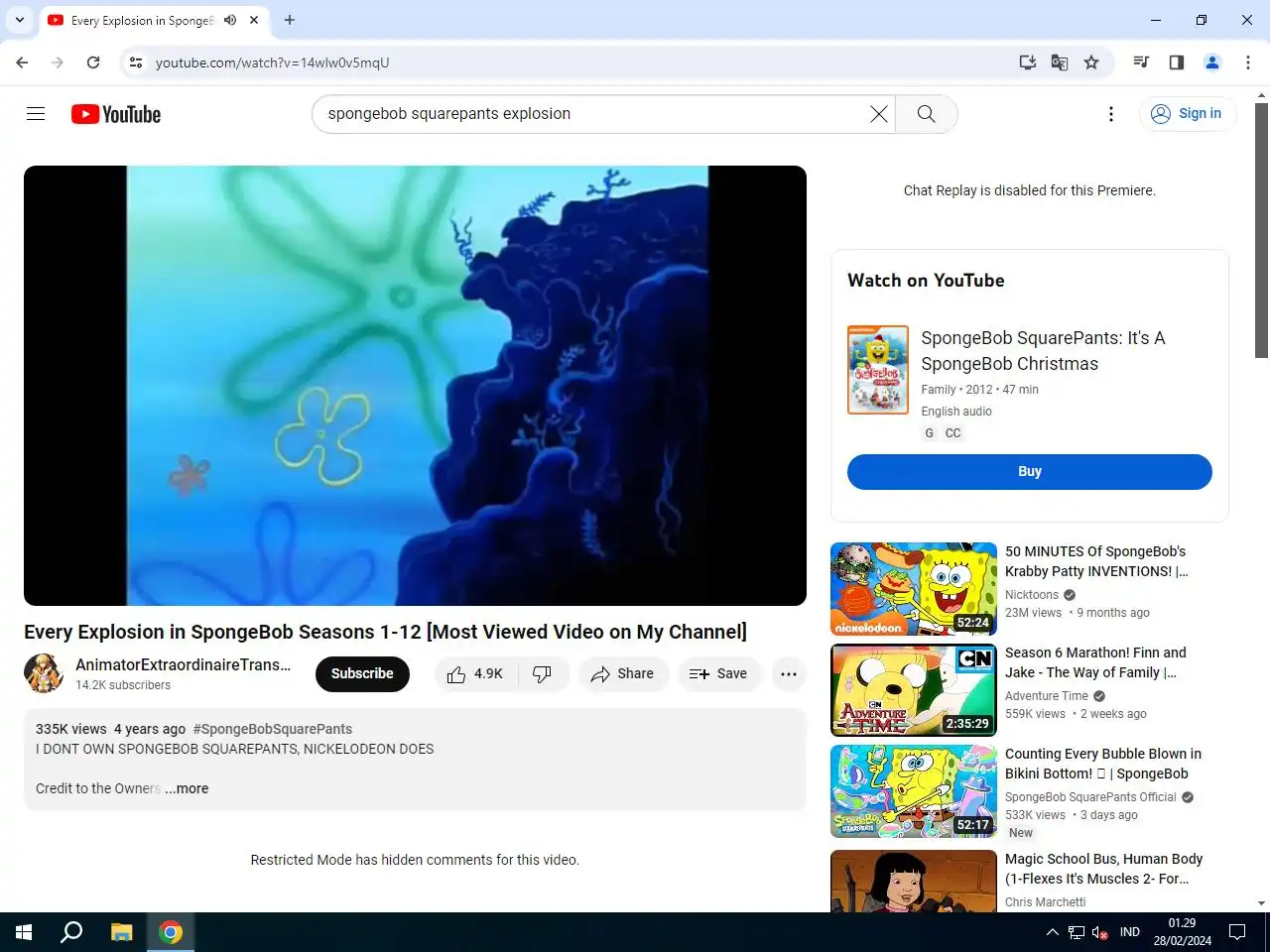The width and height of the screenshot is (1270, 952).
Task: Open Windows Start menu
Action: tap(24, 932)
